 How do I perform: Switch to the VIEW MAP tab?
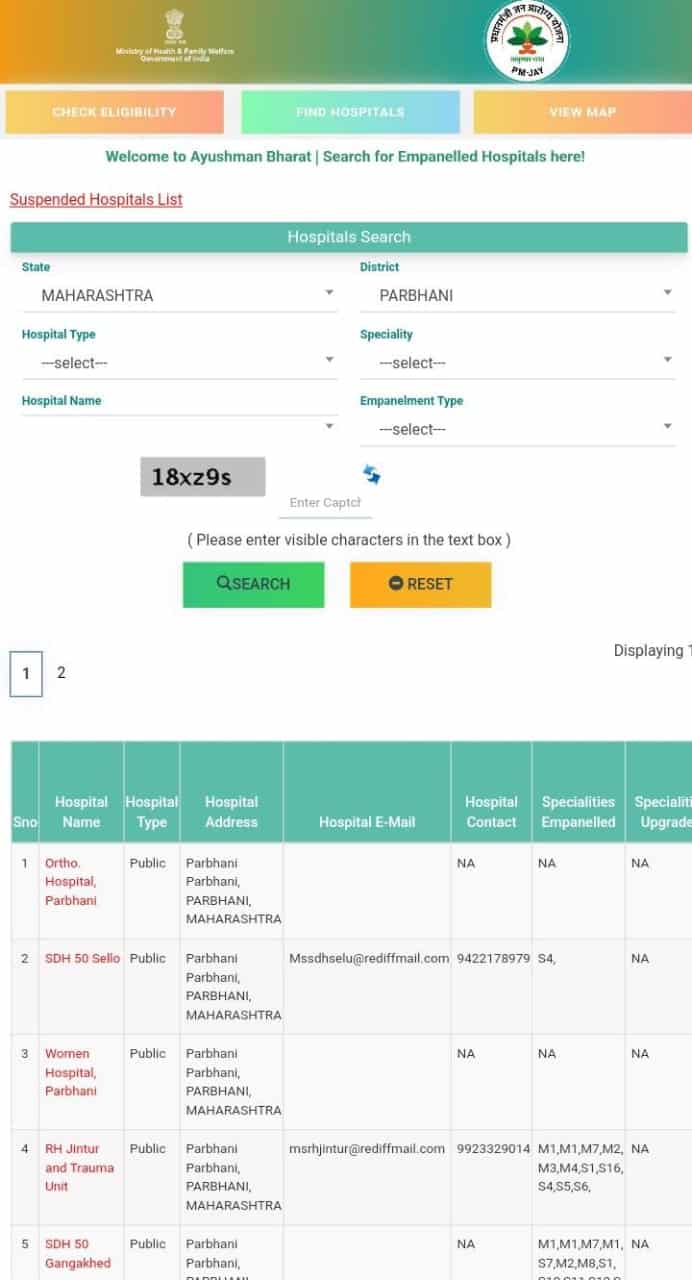coord(583,112)
